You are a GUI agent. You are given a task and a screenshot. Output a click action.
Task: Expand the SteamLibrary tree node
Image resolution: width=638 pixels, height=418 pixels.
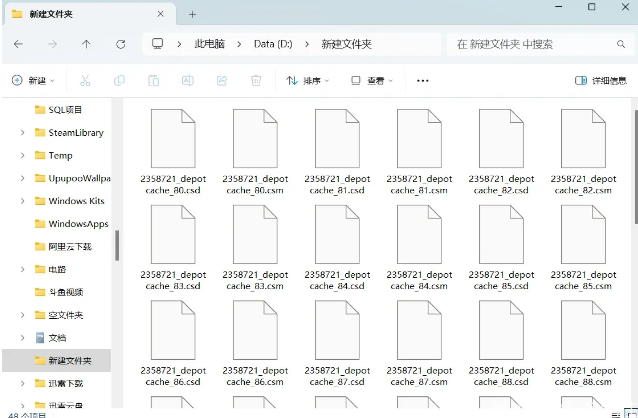point(22,133)
